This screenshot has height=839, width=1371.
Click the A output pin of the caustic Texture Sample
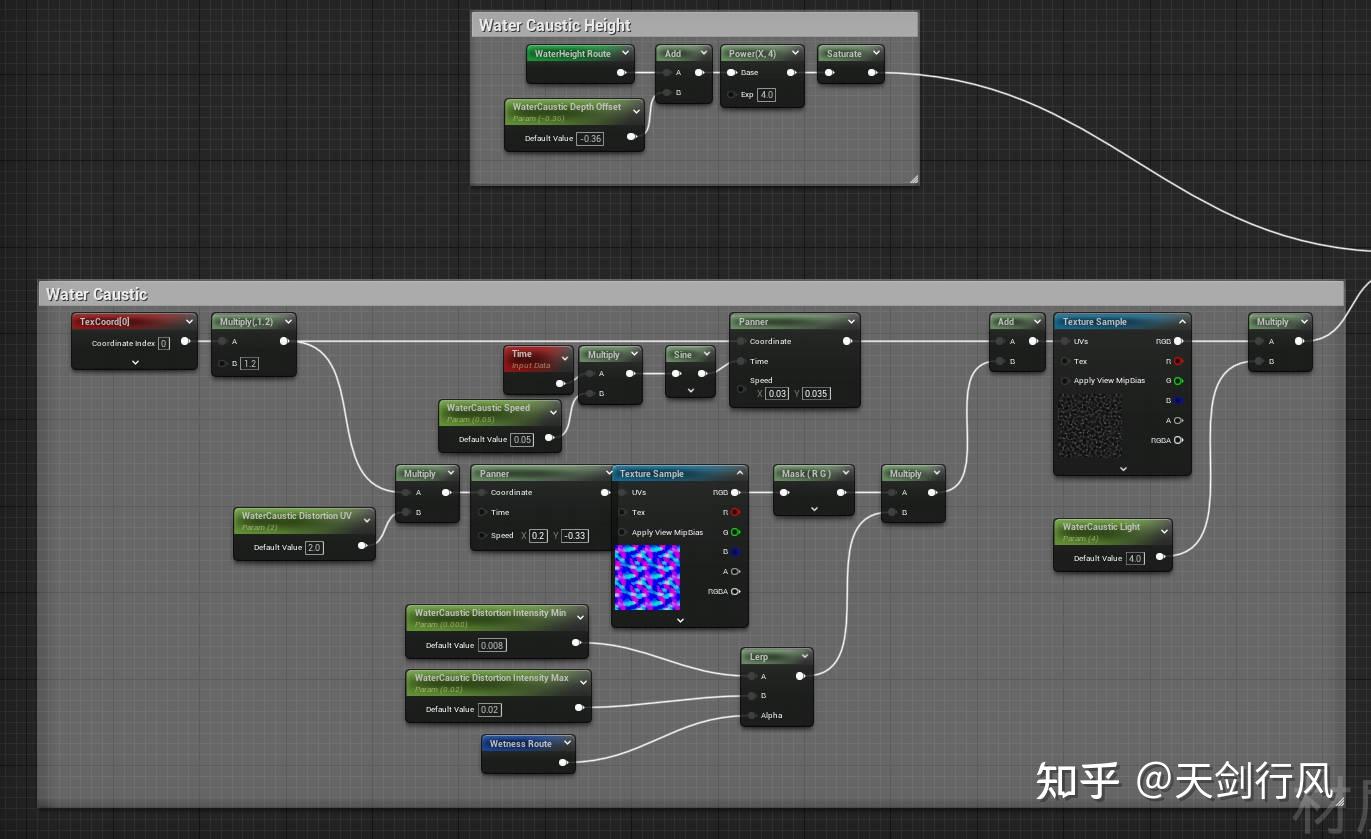1178,420
